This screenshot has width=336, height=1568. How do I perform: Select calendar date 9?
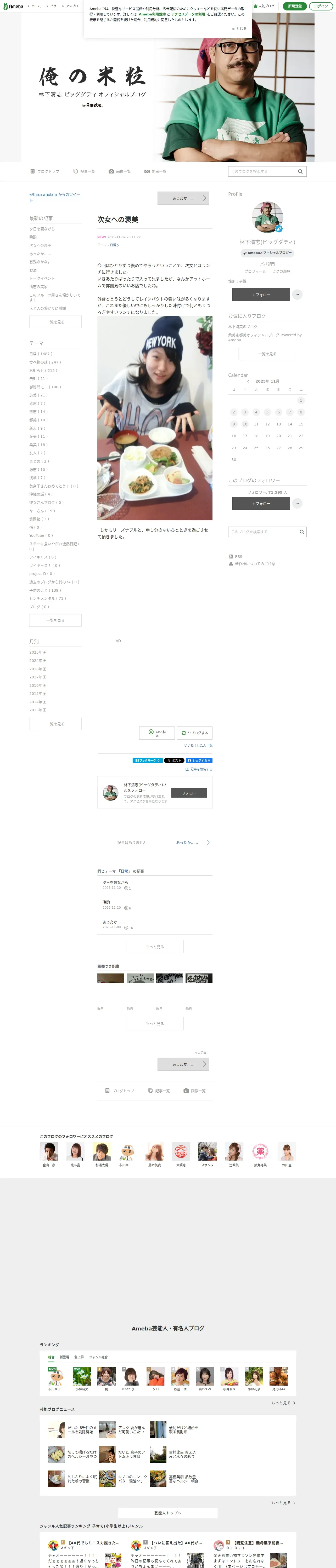pos(234,424)
